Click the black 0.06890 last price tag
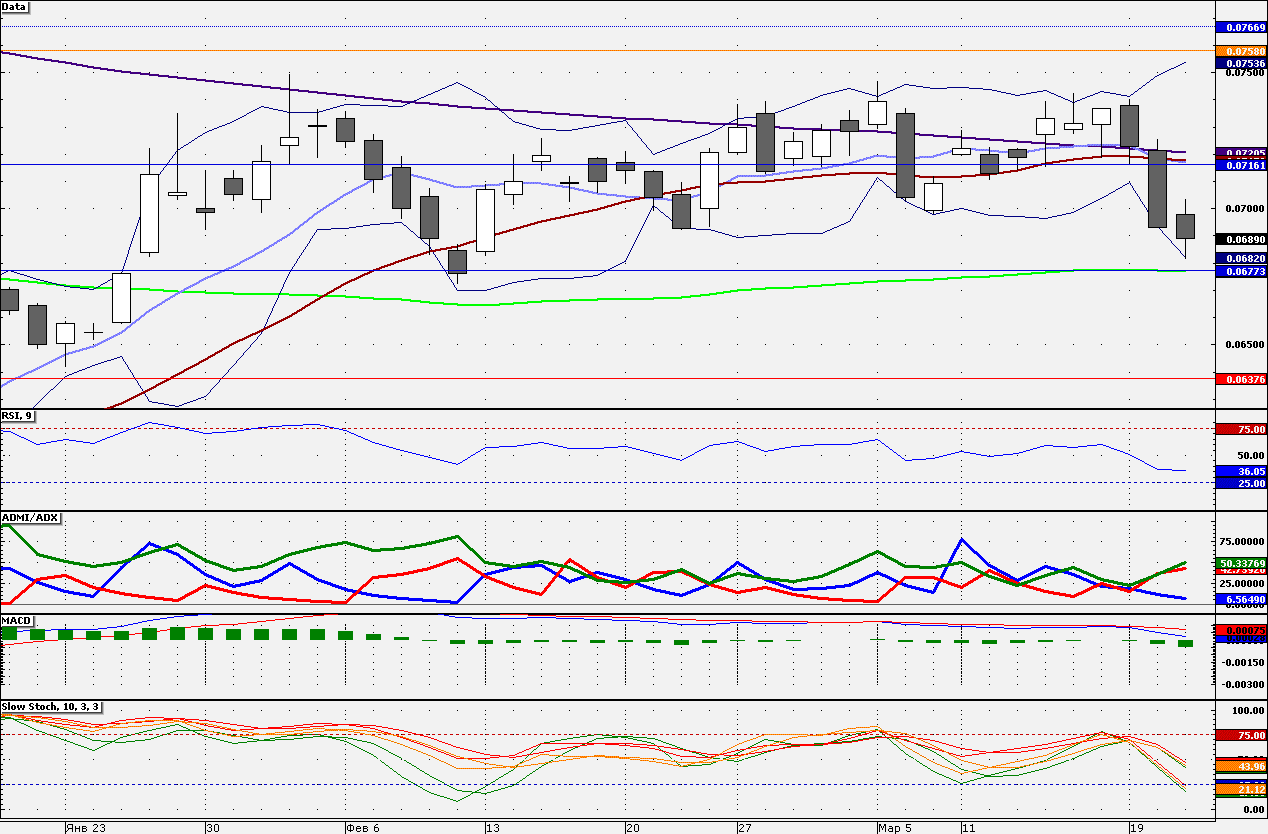Image resolution: width=1268 pixels, height=834 pixels. 1240,240
